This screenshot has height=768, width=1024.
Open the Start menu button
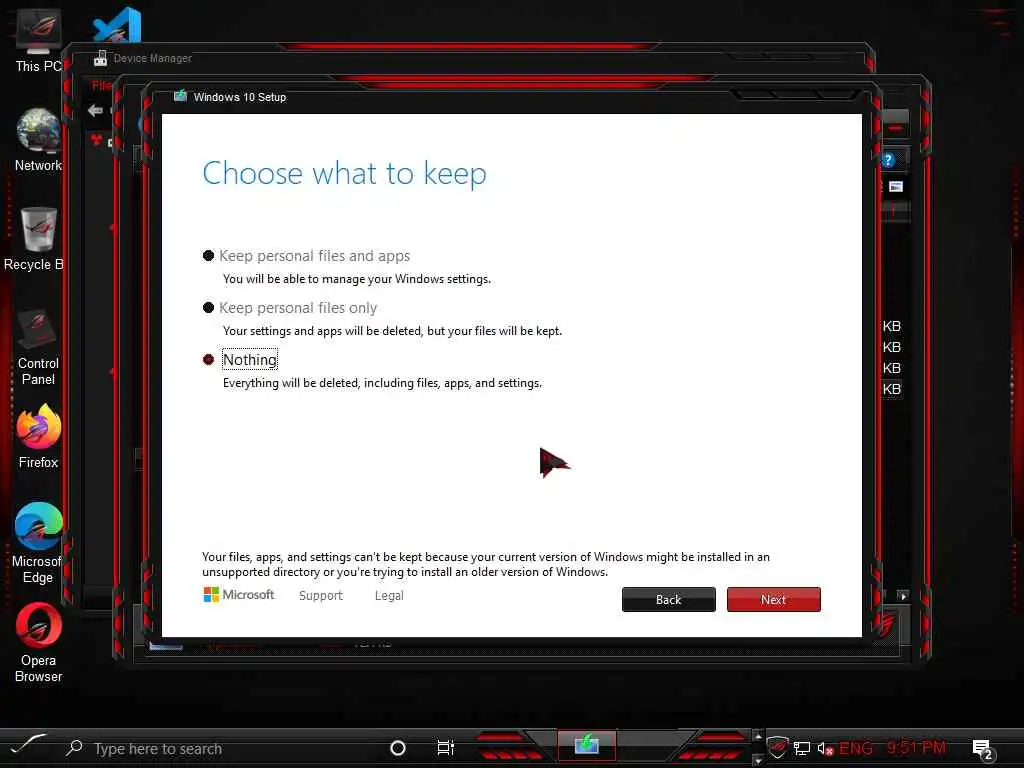coord(27,746)
